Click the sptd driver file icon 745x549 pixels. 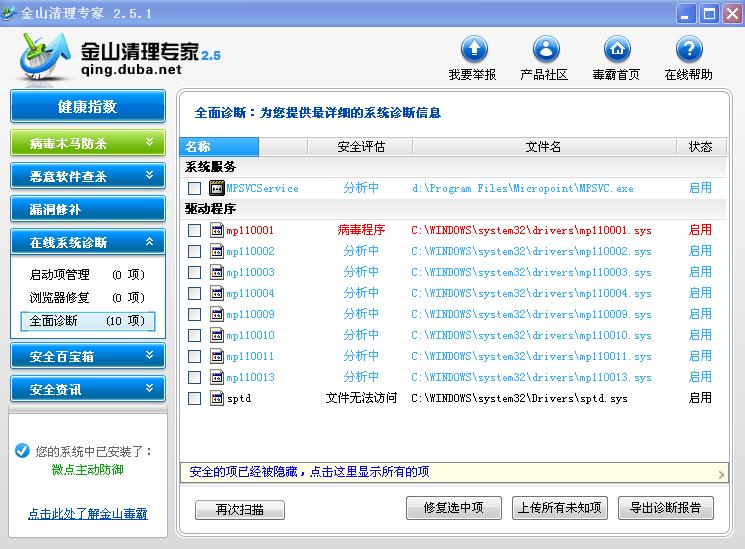(217, 398)
